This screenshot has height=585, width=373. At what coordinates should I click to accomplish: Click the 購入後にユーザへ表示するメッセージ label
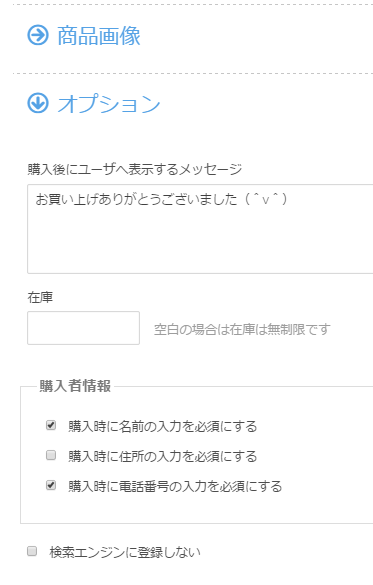[x=135, y=169]
